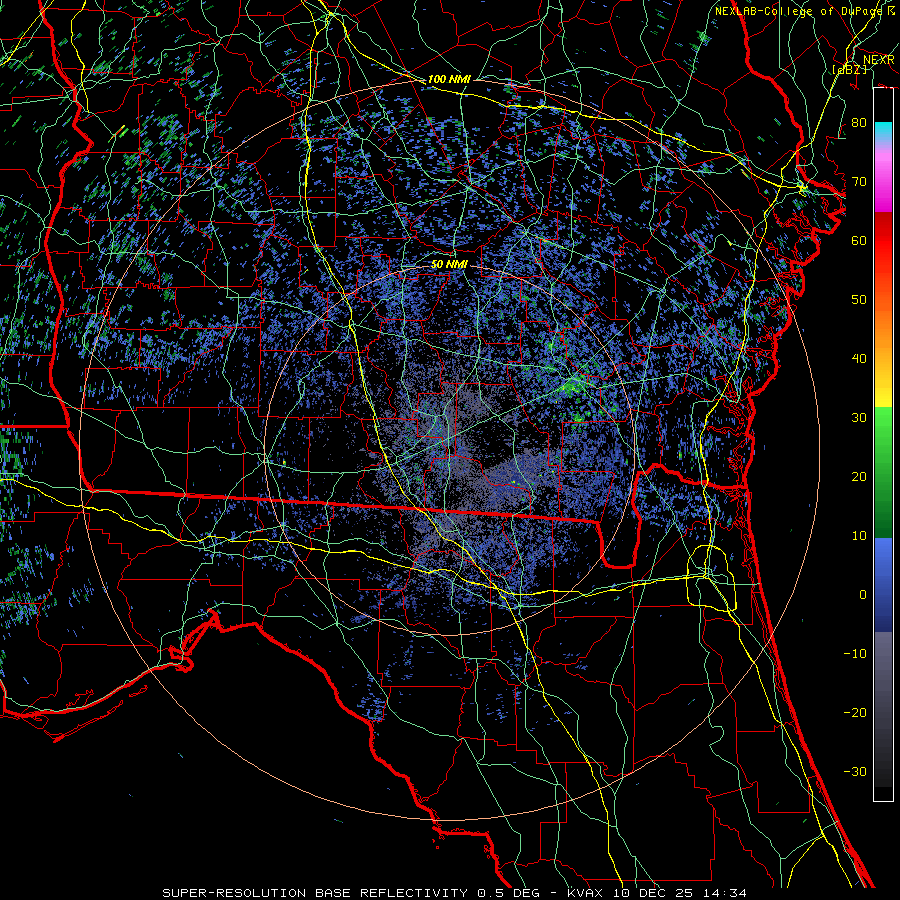Click the 30 value on dBZ scale
Image resolution: width=900 pixels, height=900 pixels.
point(859,417)
